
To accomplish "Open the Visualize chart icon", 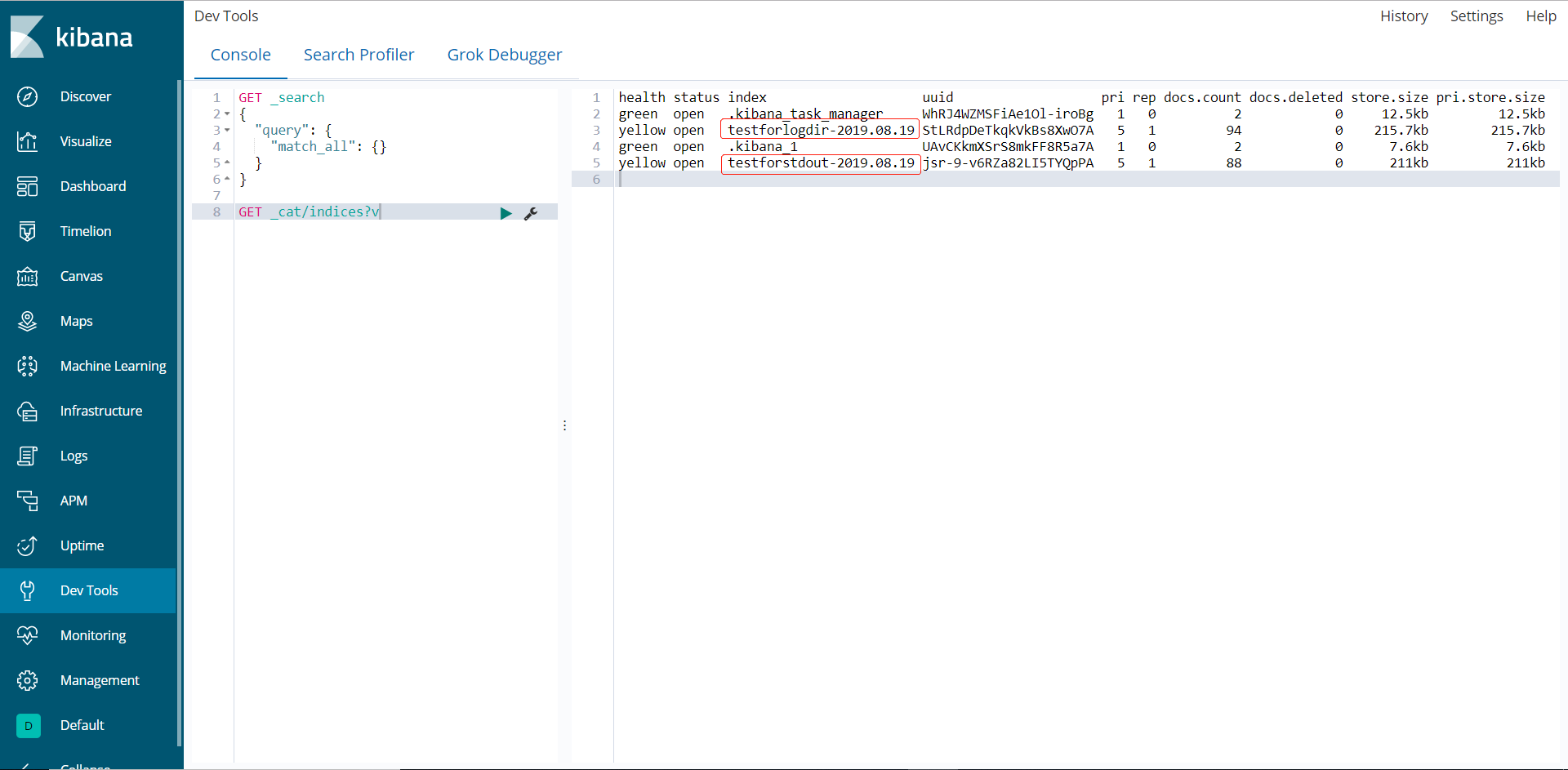I will [x=27, y=141].
